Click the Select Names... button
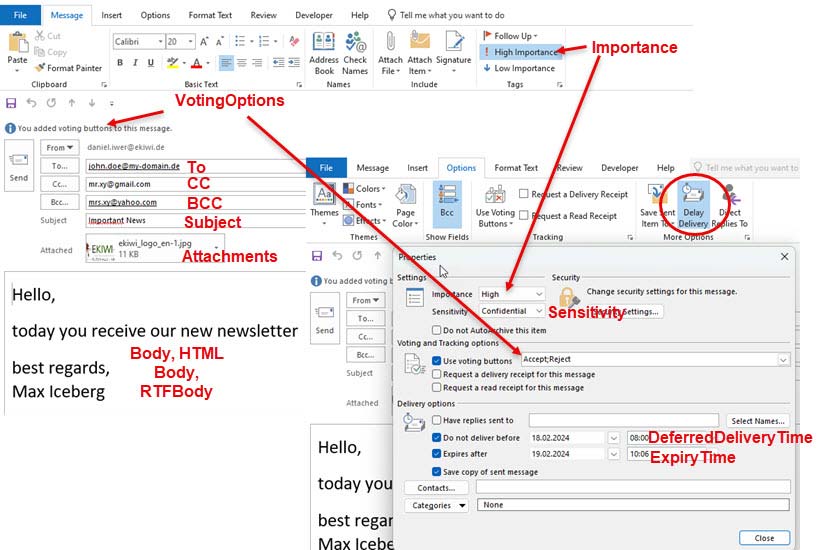The width and height of the screenshot is (824, 550). [758, 421]
